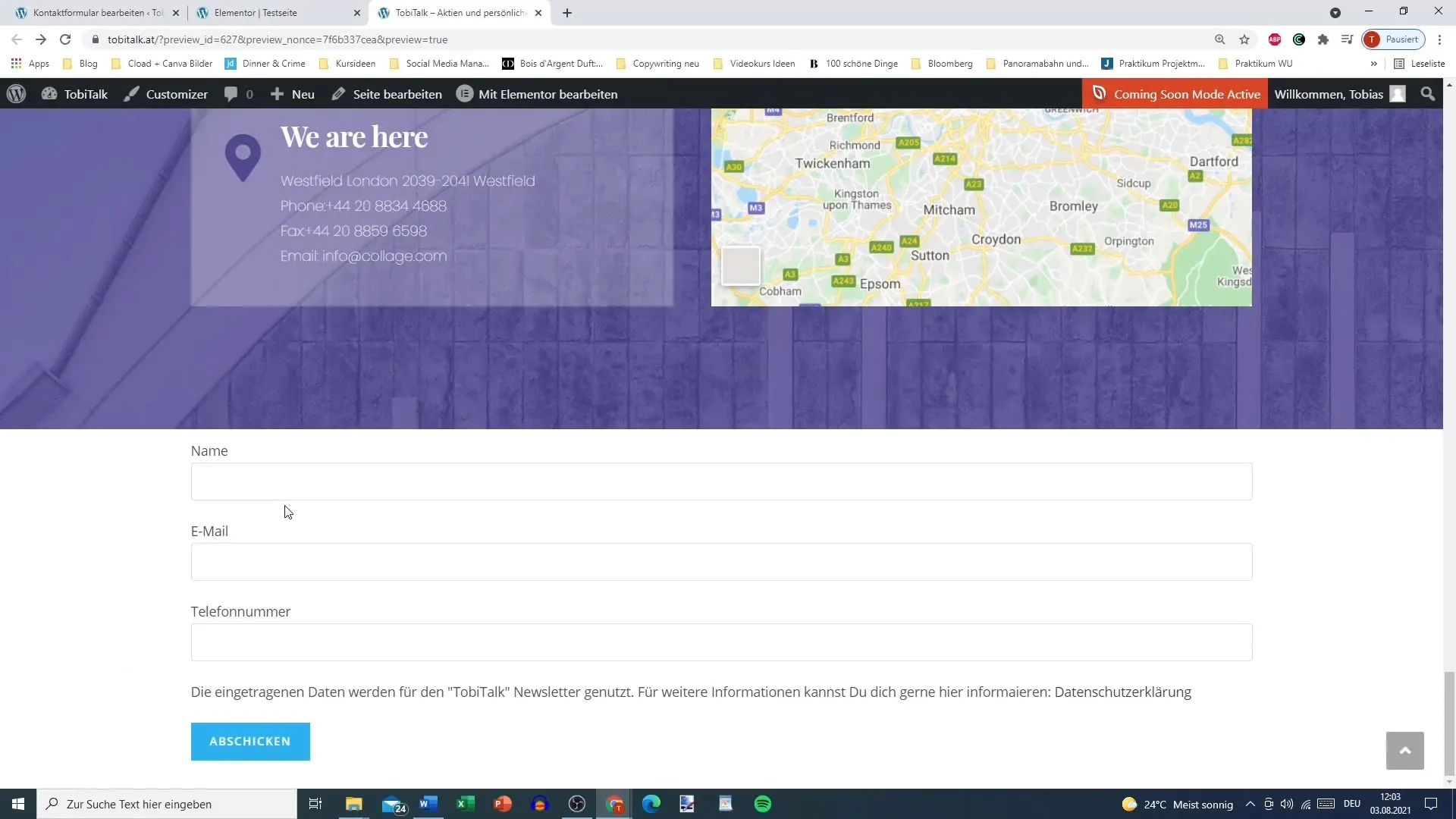The width and height of the screenshot is (1456, 819).
Task: Click the scroll-to-top arrow button
Action: [1404, 751]
